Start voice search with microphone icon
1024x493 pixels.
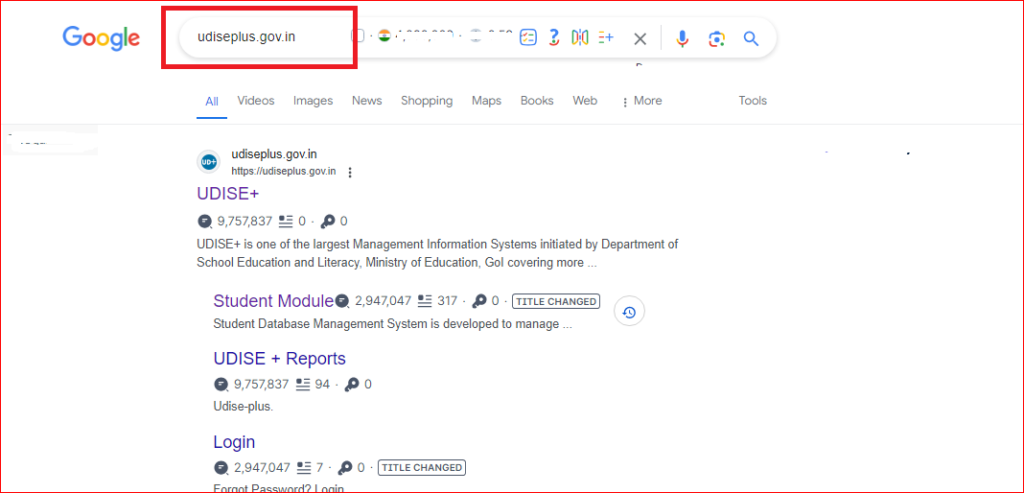[682, 39]
